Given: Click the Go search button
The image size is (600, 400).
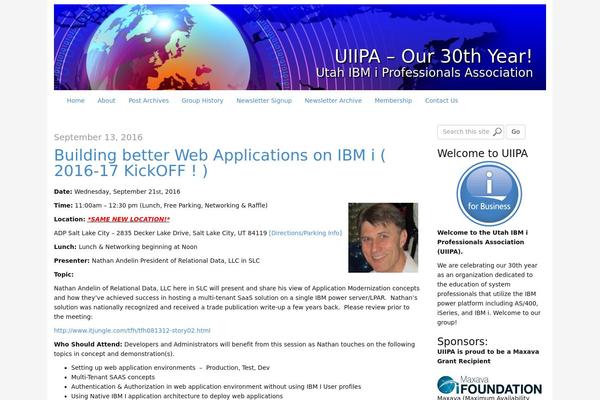Looking at the screenshot, I should (x=515, y=132).
